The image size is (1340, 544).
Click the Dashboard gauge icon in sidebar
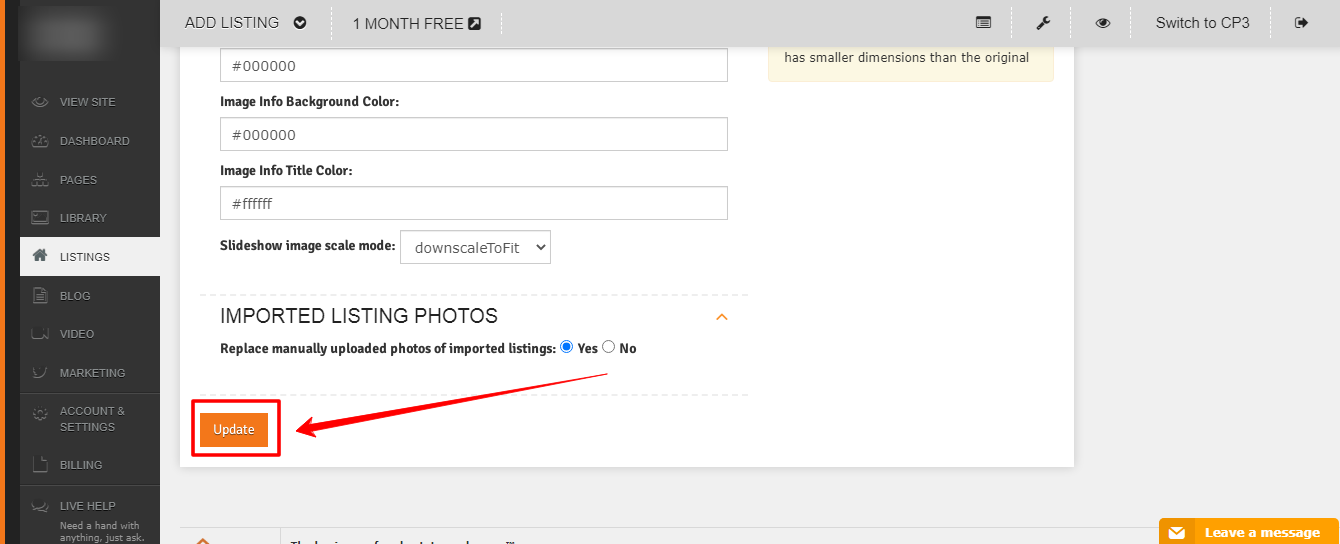40,141
